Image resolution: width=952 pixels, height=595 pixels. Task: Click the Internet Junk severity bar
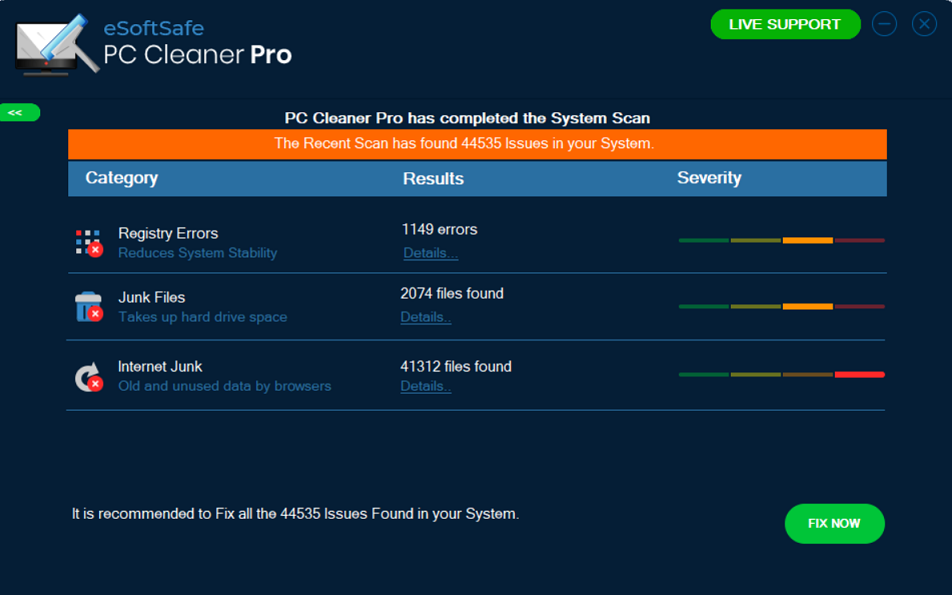click(781, 374)
